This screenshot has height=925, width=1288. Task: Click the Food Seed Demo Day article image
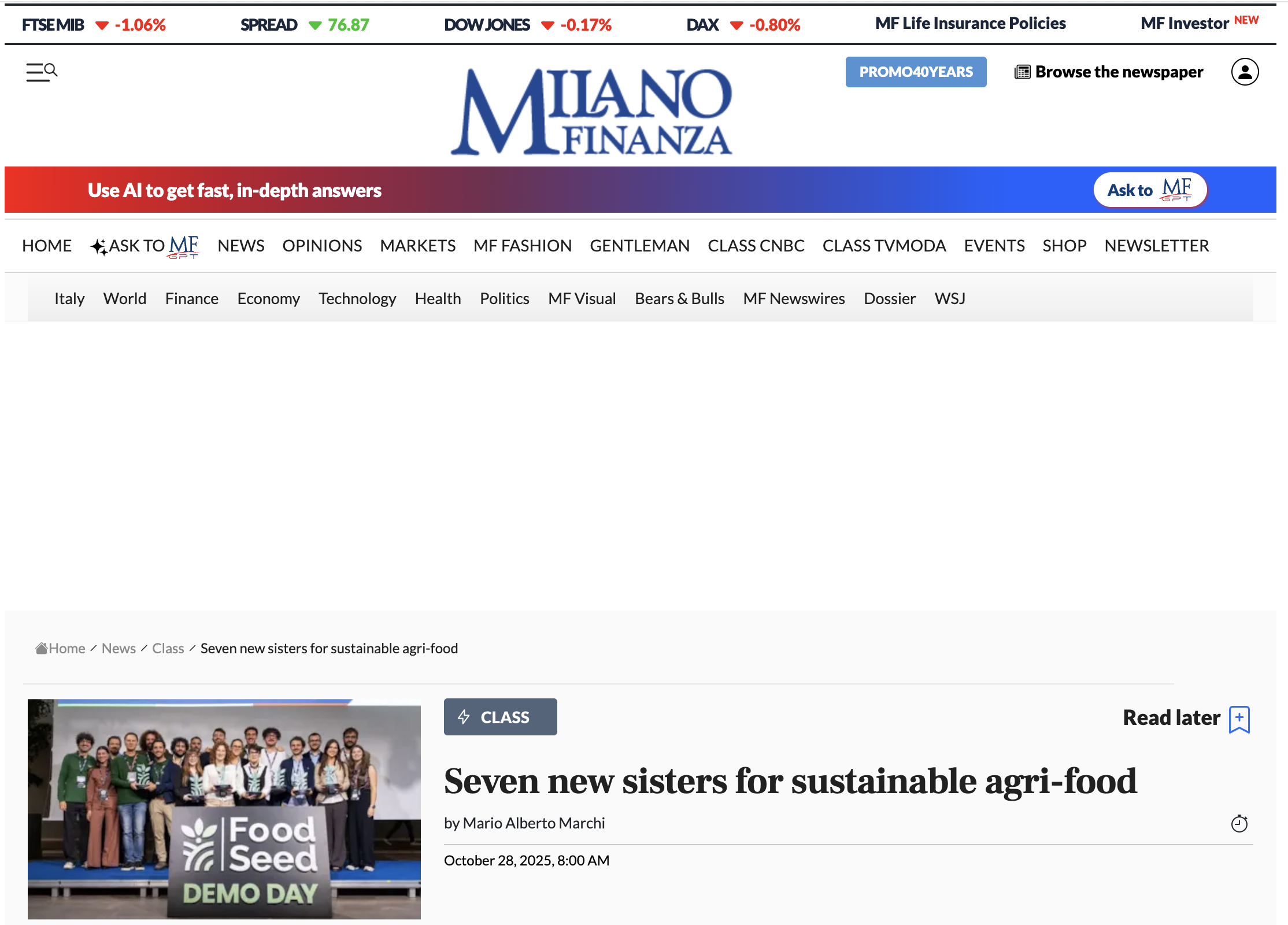(x=224, y=809)
